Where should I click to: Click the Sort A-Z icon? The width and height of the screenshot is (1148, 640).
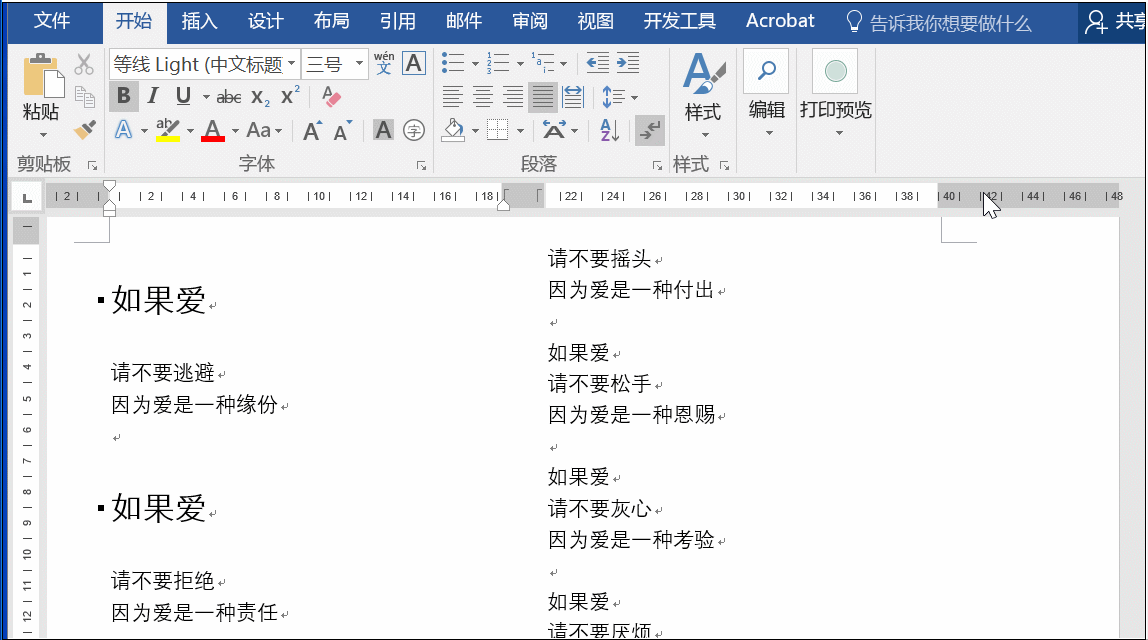click(609, 130)
